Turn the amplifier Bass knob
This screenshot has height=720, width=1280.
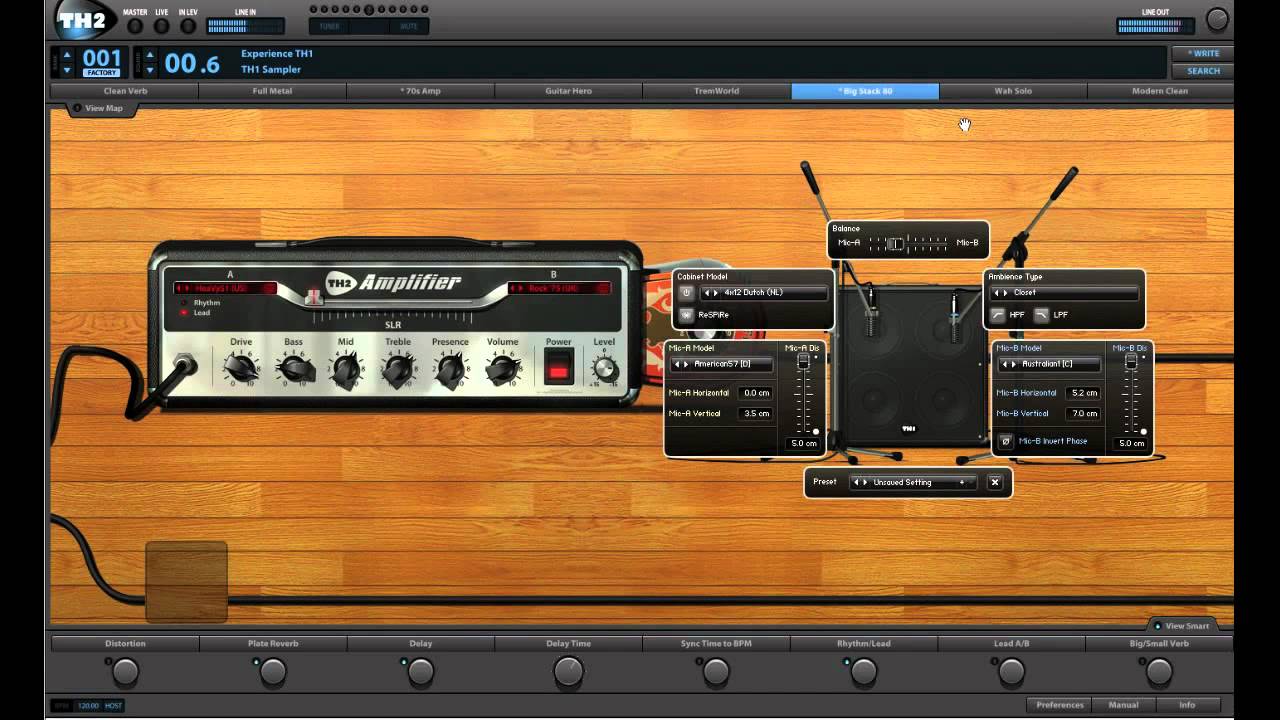(x=293, y=370)
